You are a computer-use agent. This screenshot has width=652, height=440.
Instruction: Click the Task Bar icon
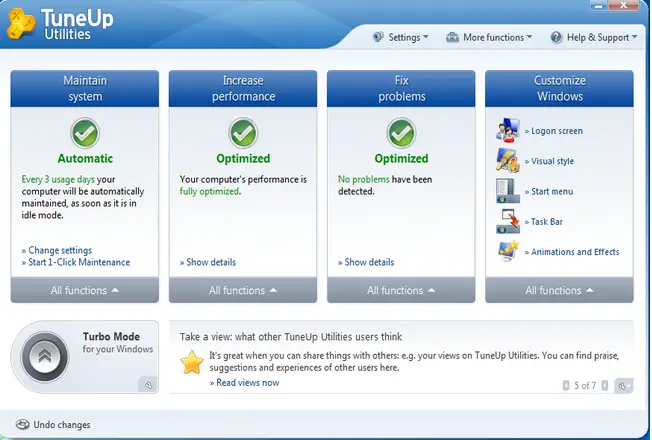pos(508,221)
